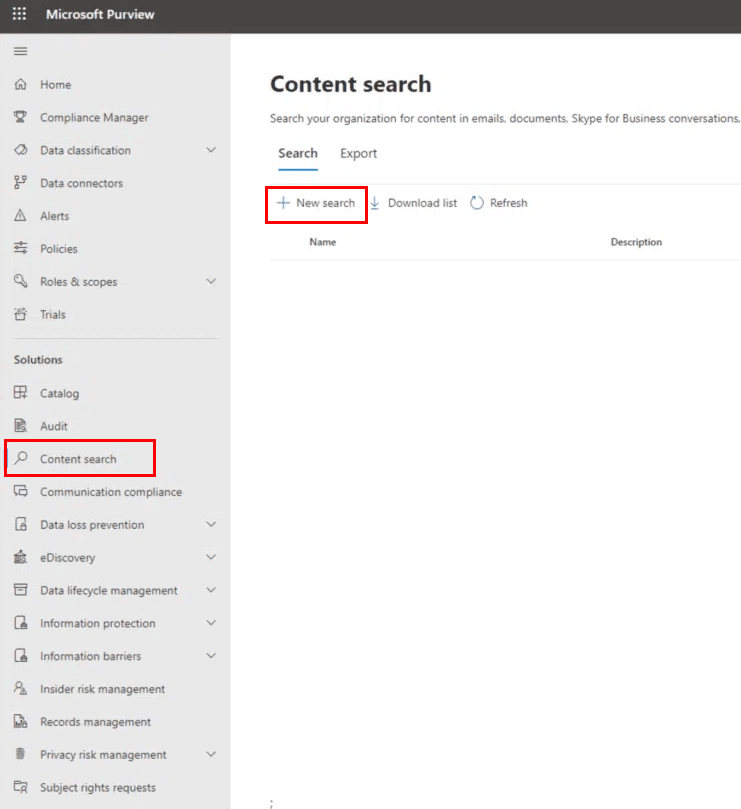
Task: Click the Trials gift icon
Action: point(20,314)
